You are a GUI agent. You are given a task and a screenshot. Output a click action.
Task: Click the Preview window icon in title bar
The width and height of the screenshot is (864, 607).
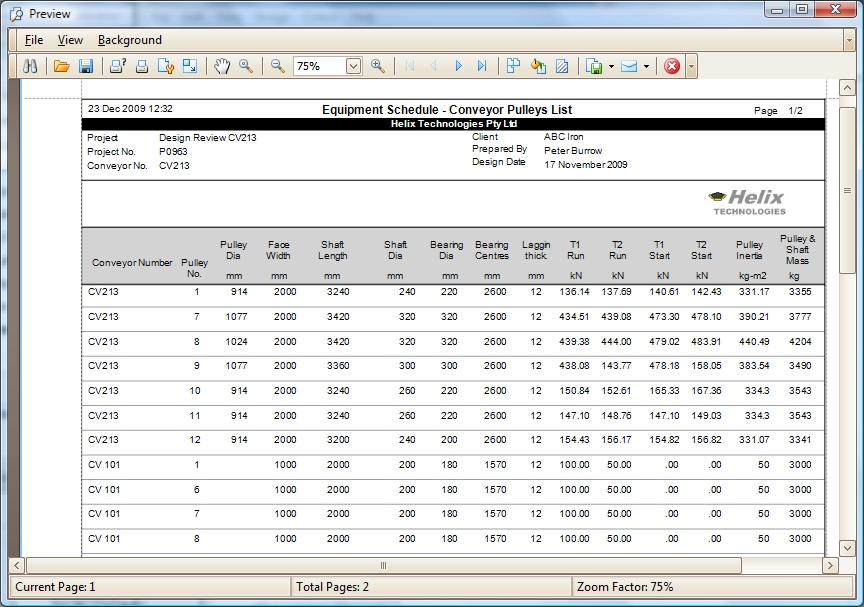tap(17, 14)
